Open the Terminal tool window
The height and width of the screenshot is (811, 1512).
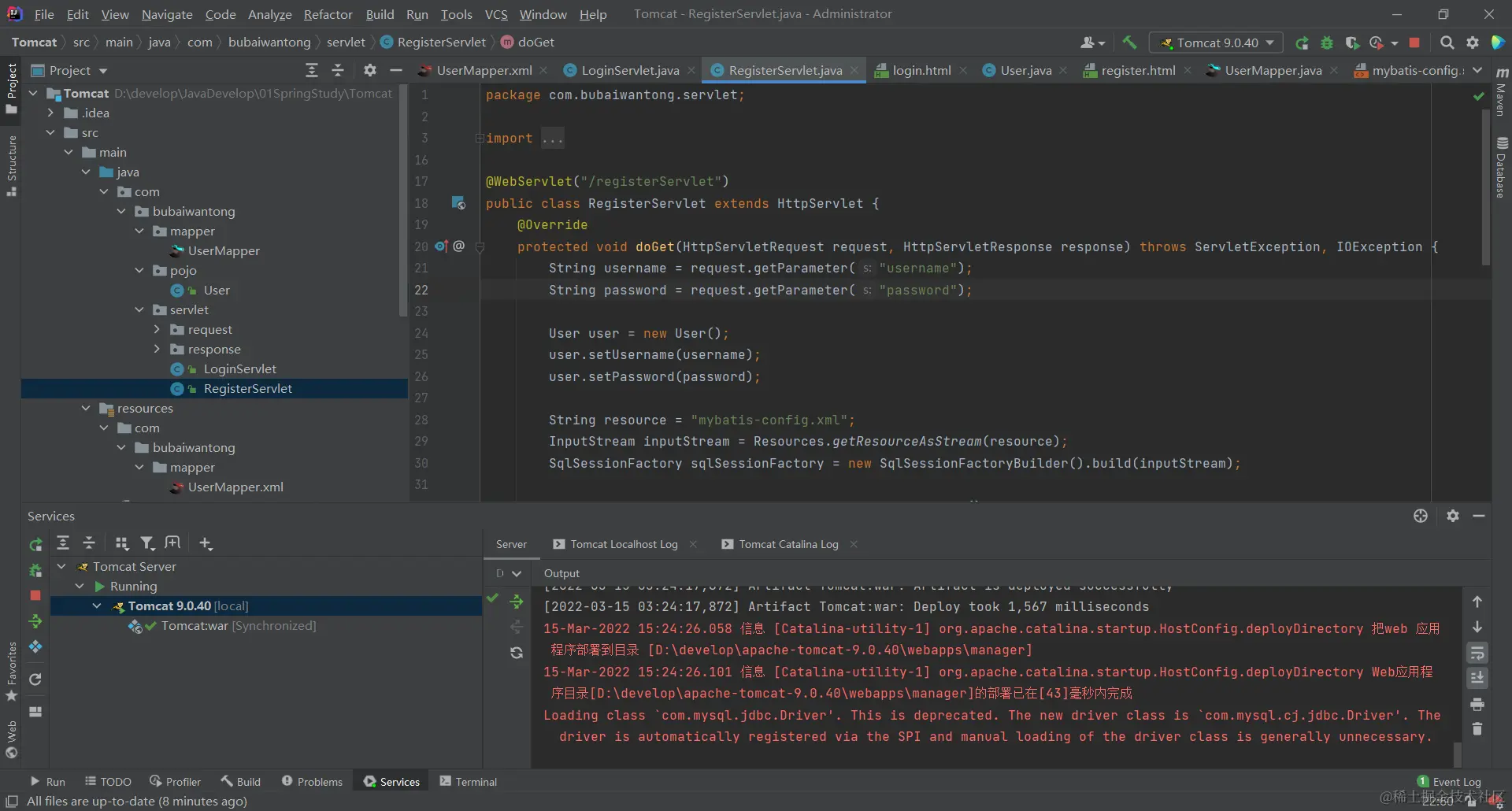(469, 782)
